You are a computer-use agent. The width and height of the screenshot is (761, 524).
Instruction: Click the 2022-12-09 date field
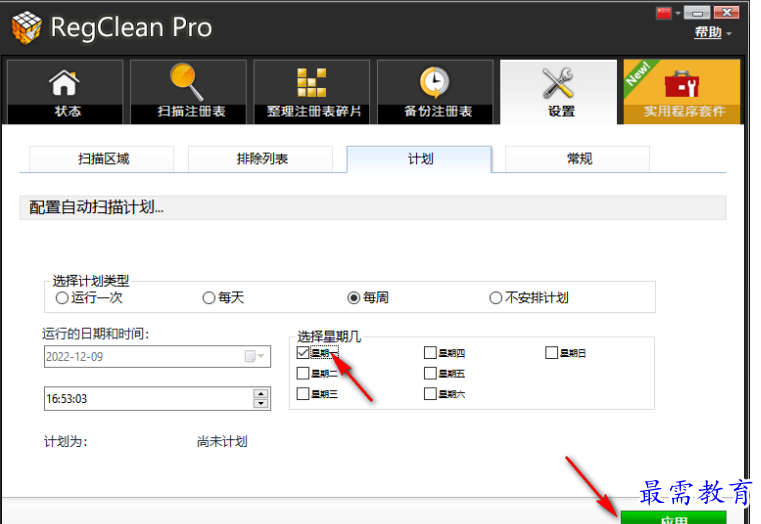click(157, 357)
